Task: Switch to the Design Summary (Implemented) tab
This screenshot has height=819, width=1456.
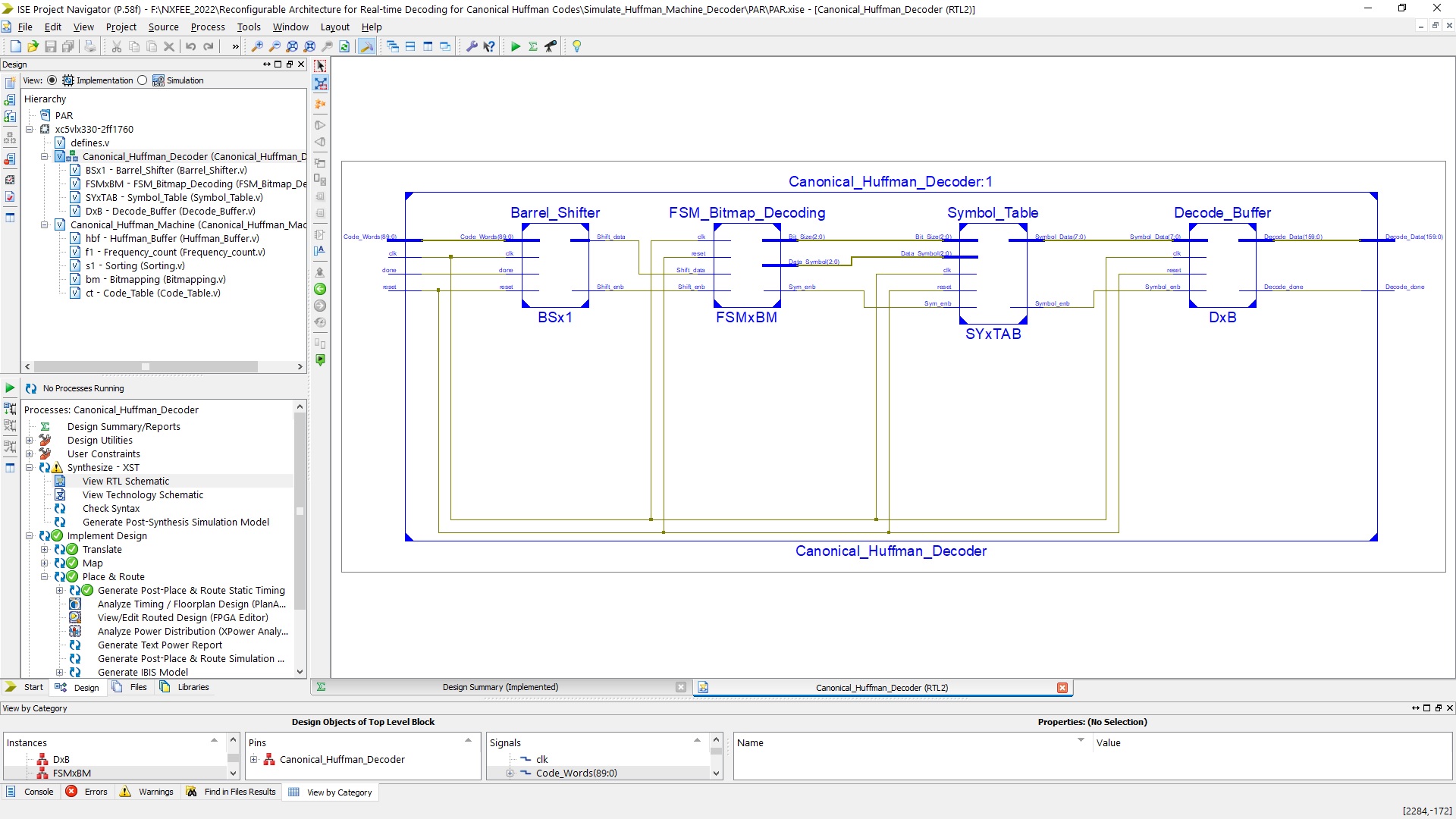Action: coord(500,687)
